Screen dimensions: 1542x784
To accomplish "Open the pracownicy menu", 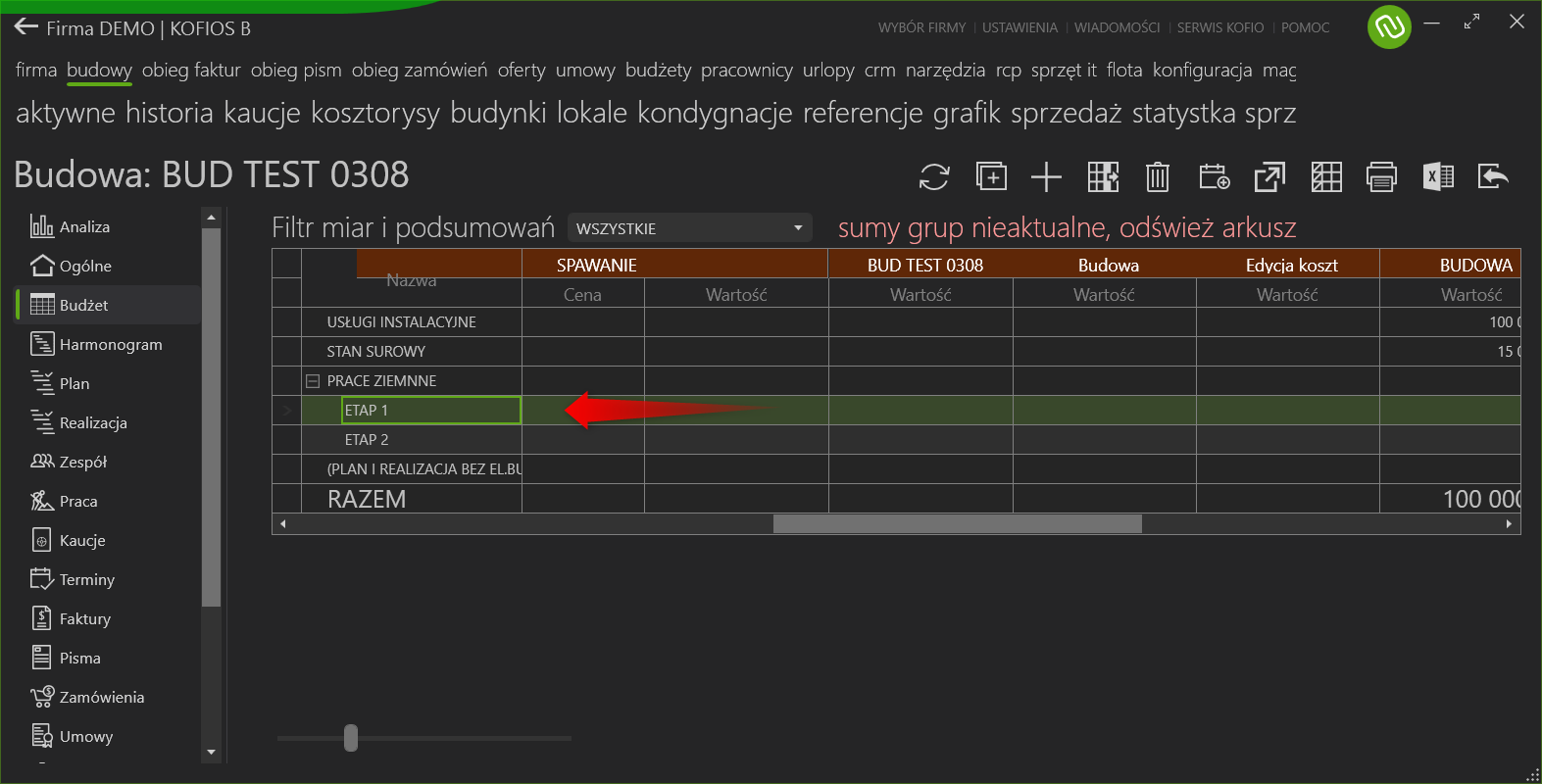I will pyautogui.click(x=747, y=70).
